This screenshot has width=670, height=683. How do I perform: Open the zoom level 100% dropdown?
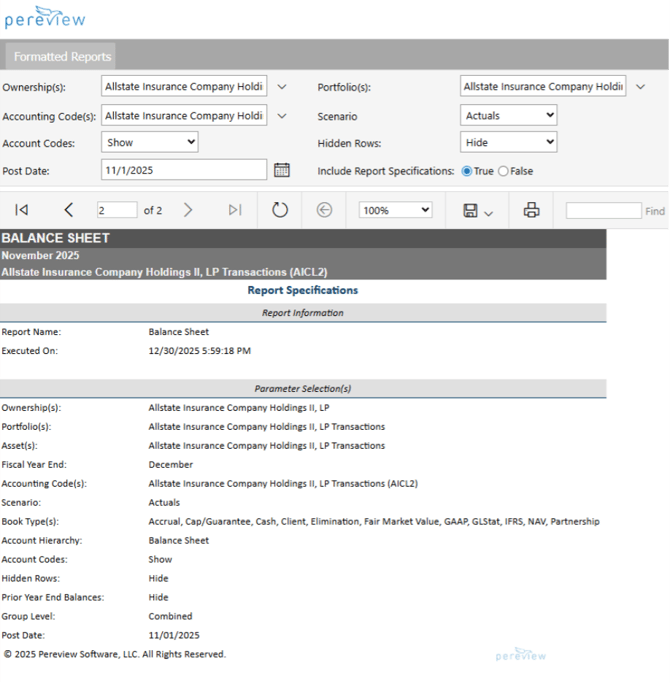point(395,211)
